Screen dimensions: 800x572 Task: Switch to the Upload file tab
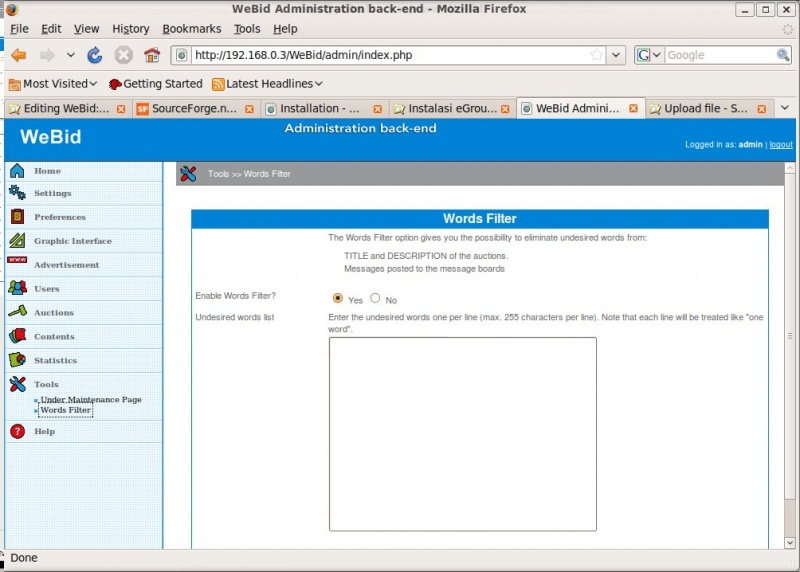[705, 108]
